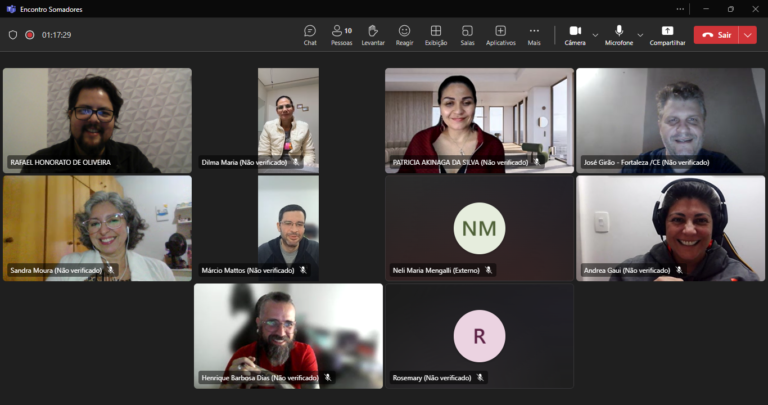Select Dilma Maria video tile

click(x=288, y=120)
